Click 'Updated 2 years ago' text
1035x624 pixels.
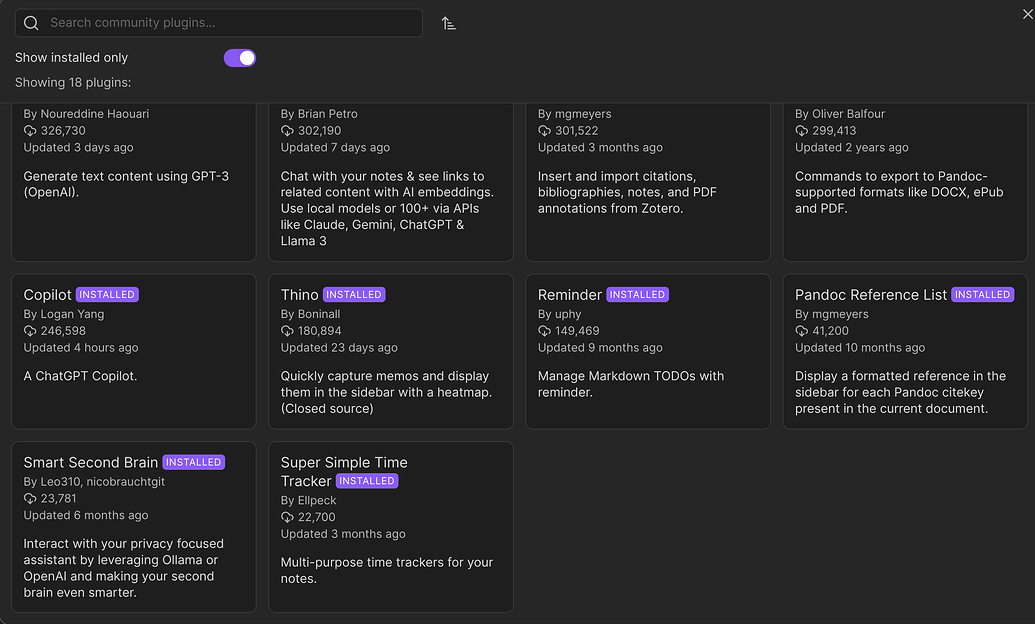click(851, 148)
